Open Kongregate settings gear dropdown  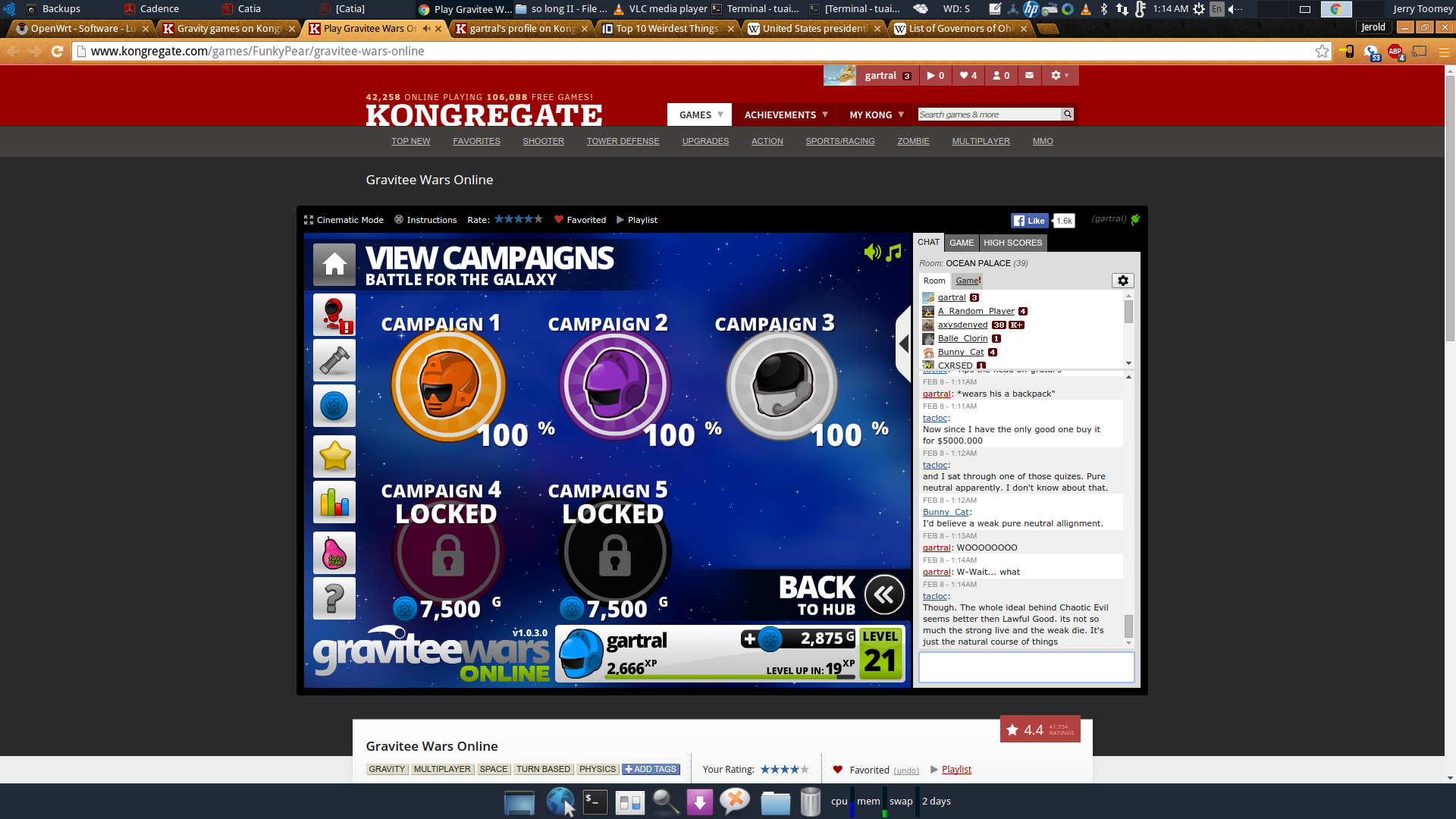pyautogui.click(x=1059, y=76)
